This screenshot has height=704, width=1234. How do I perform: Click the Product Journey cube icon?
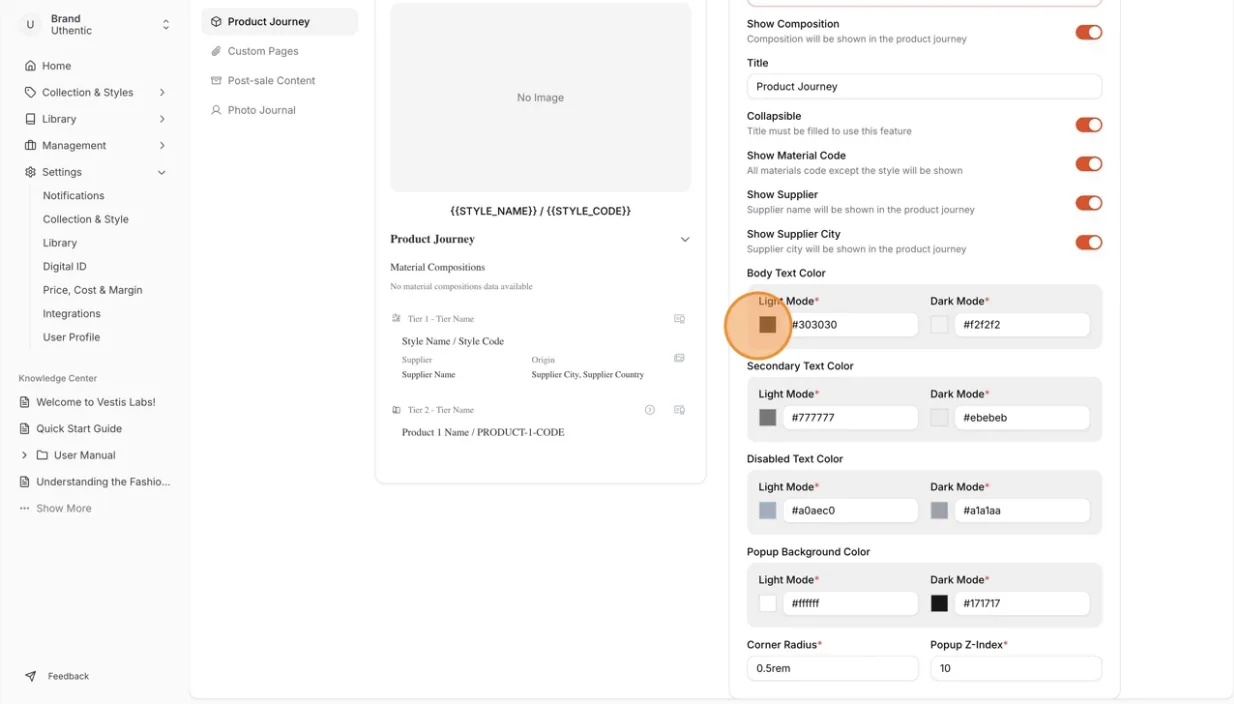[x=216, y=21]
